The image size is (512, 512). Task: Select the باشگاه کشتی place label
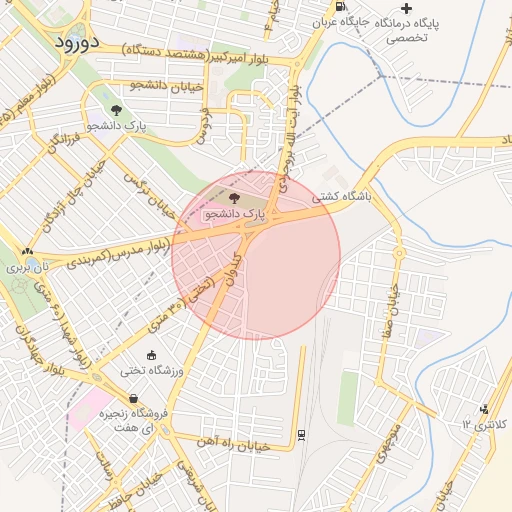[x=342, y=197]
